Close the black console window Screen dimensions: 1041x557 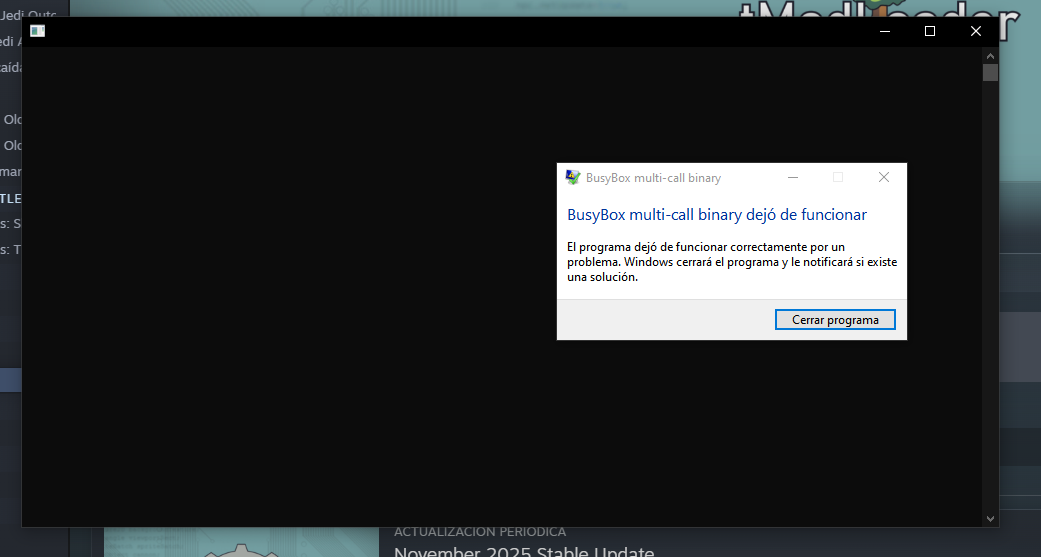click(975, 31)
